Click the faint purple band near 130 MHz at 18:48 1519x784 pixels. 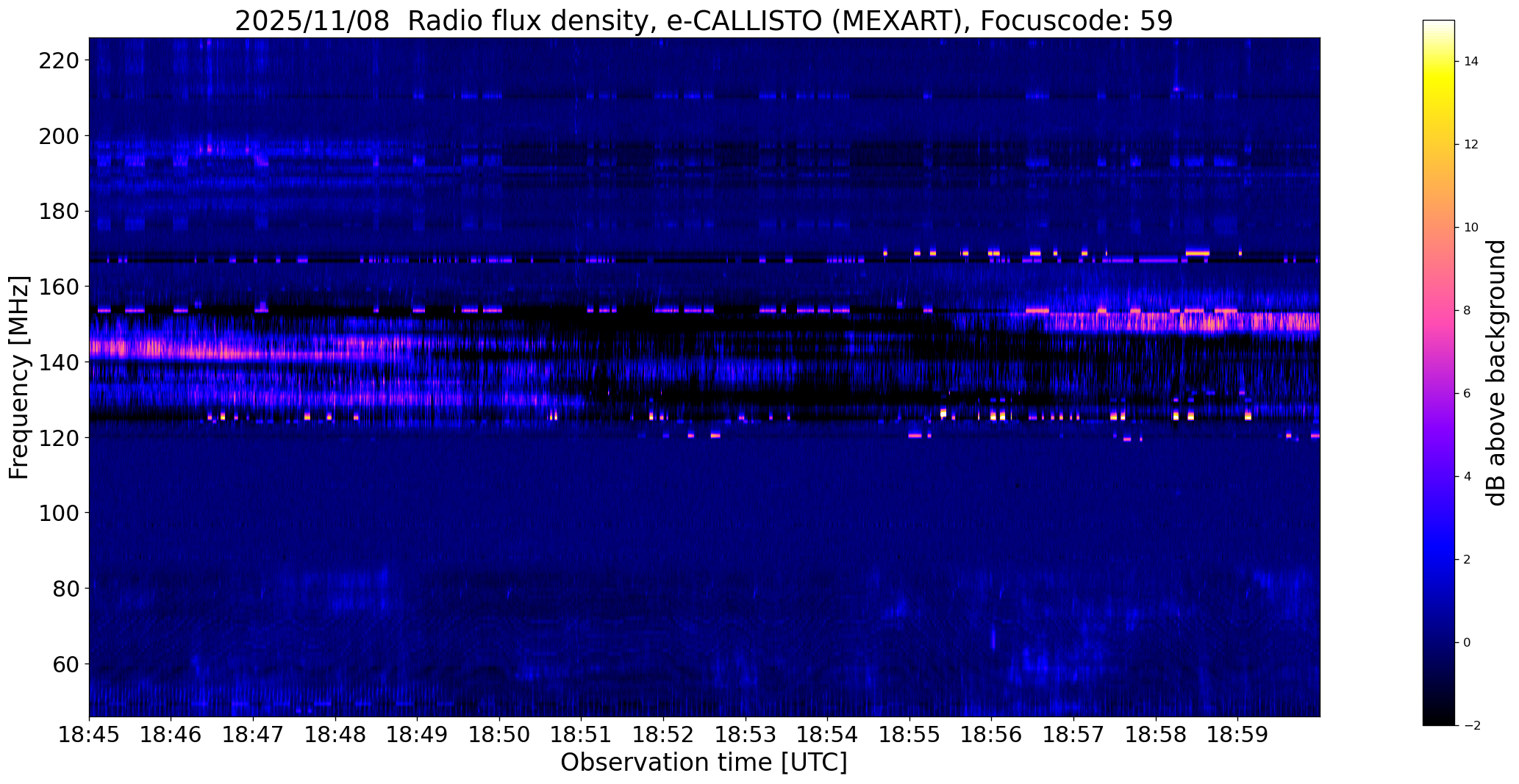[x=336, y=398]
